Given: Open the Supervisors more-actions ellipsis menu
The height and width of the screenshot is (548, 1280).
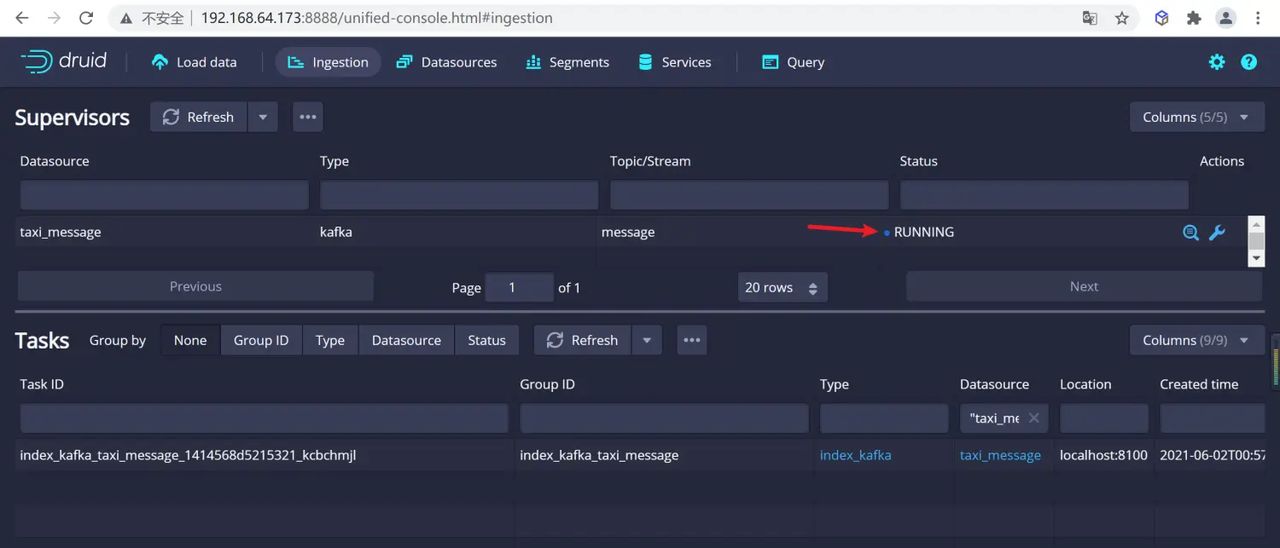Looking at the screenshot, I should 308,117.
